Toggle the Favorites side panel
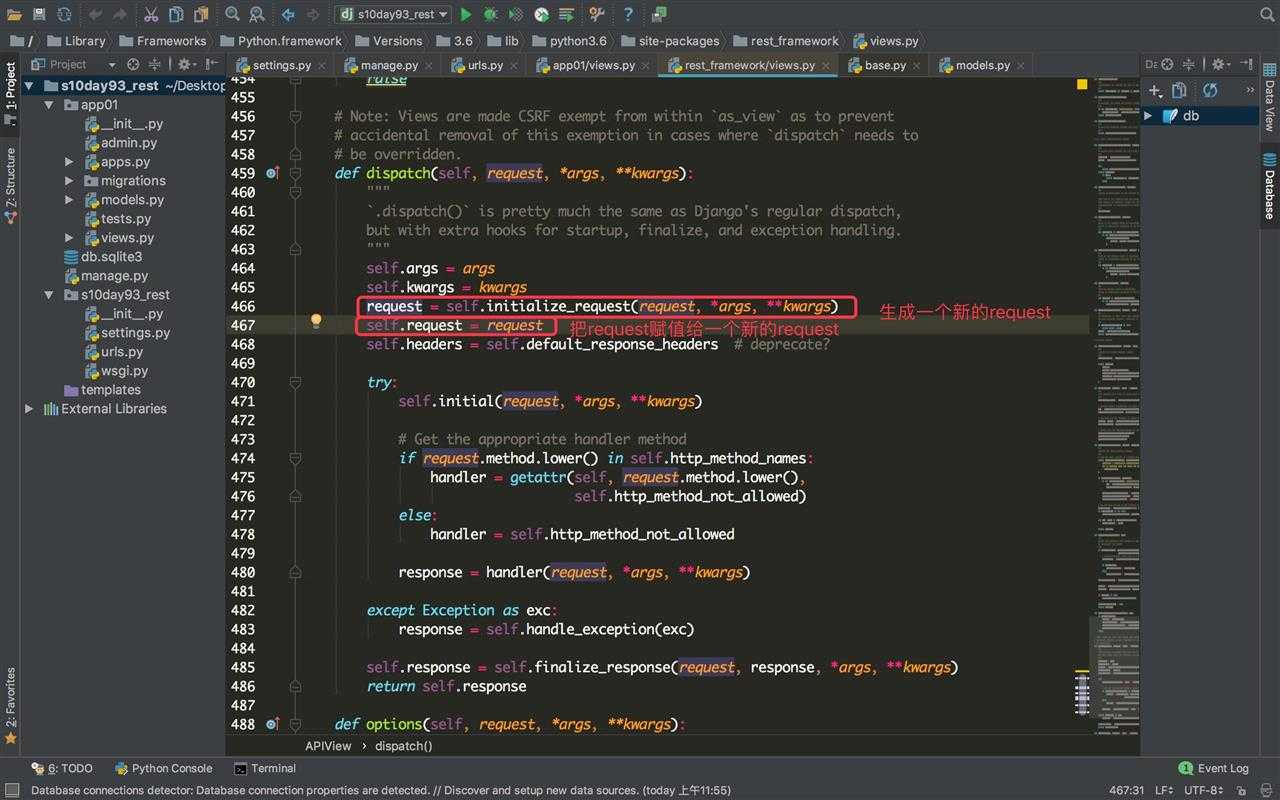 (10, 704)
